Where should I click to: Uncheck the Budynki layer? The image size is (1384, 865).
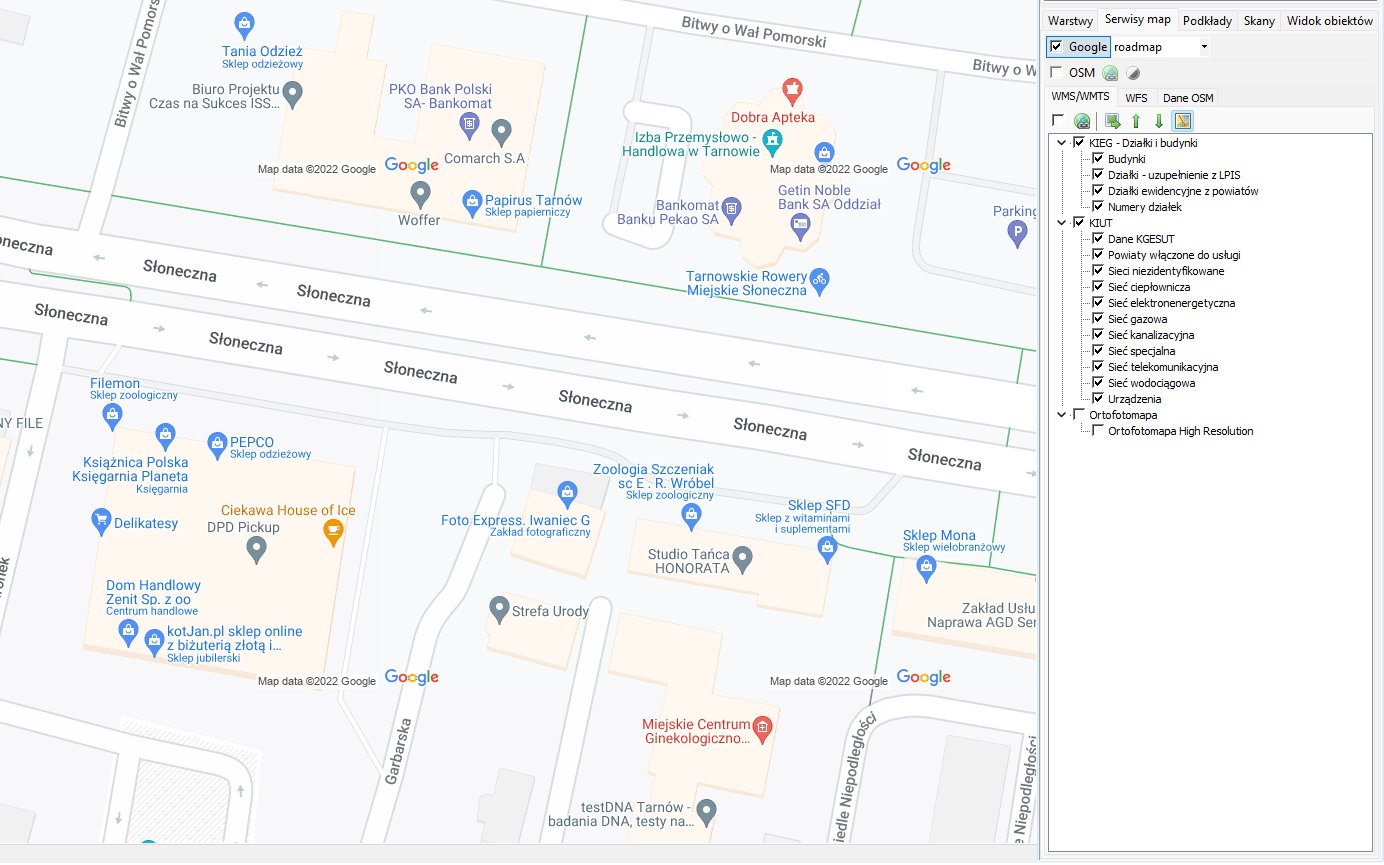tap(1098, 159)
